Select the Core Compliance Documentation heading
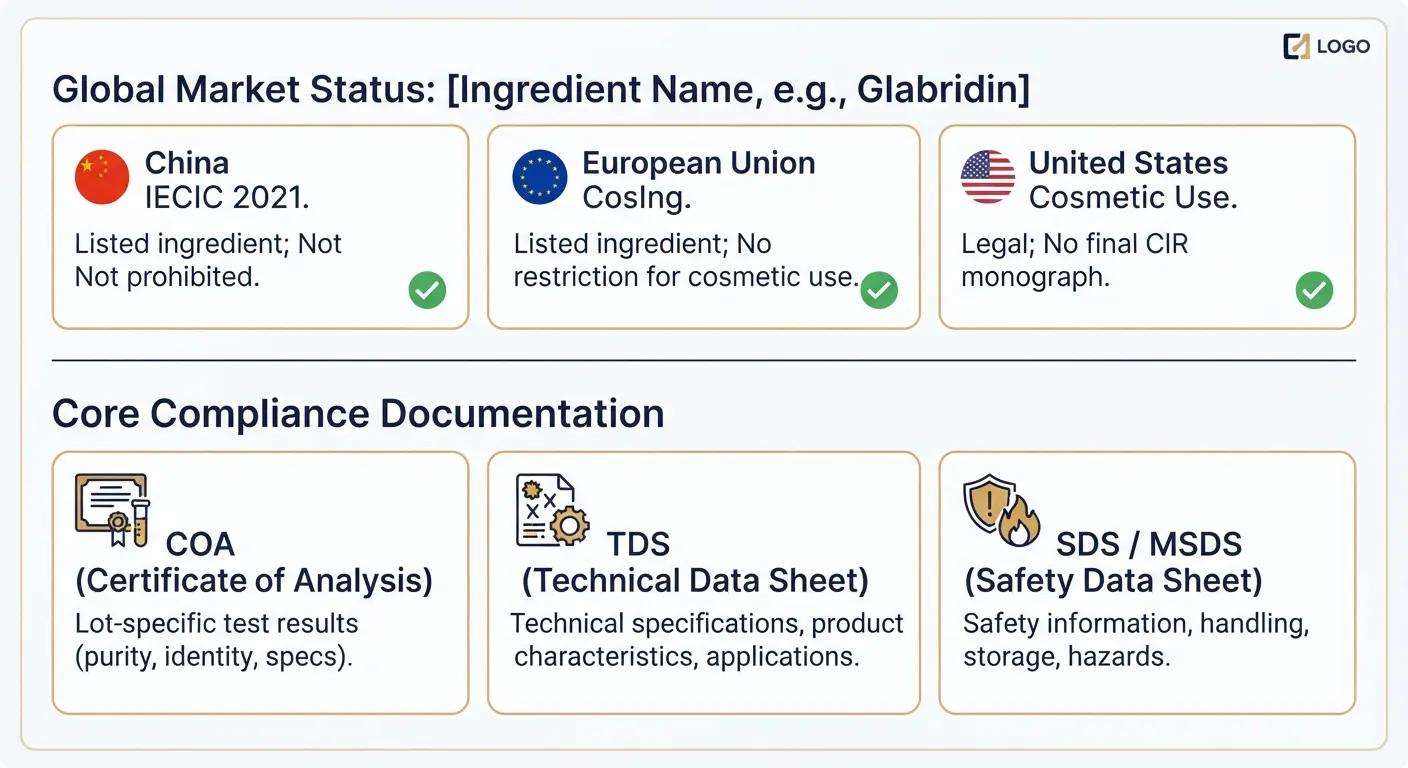The height and width of the screenshot is (768, 1408). pyautogui.click(x=358, y=413)
